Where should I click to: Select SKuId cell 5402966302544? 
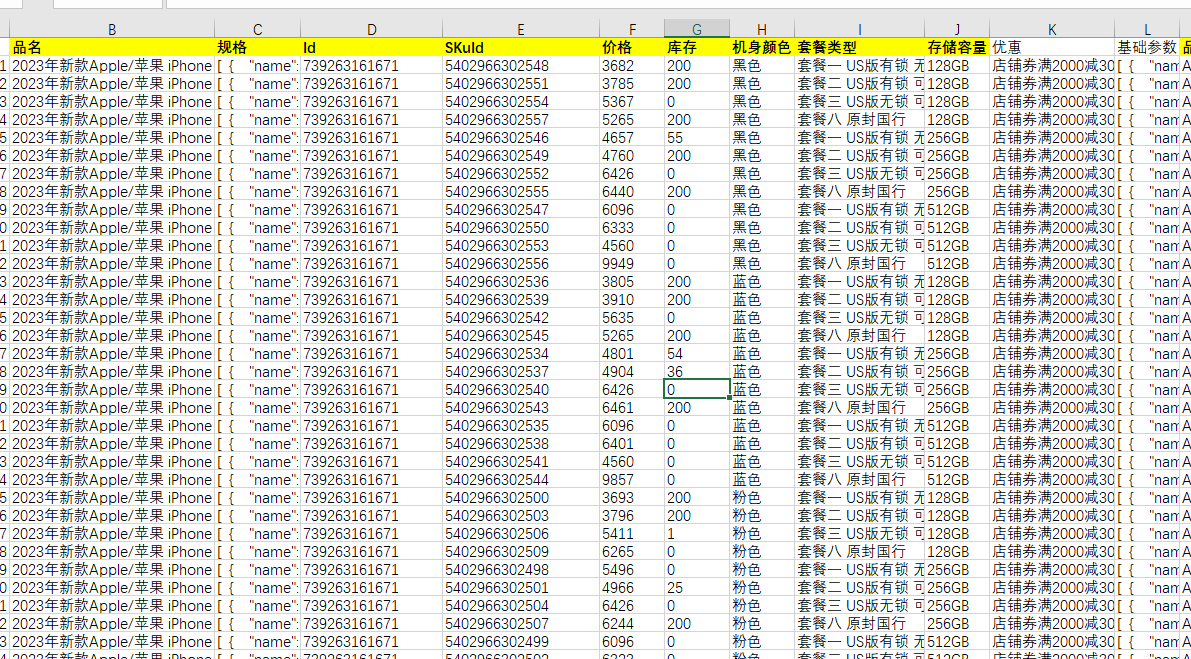[520, 480]
